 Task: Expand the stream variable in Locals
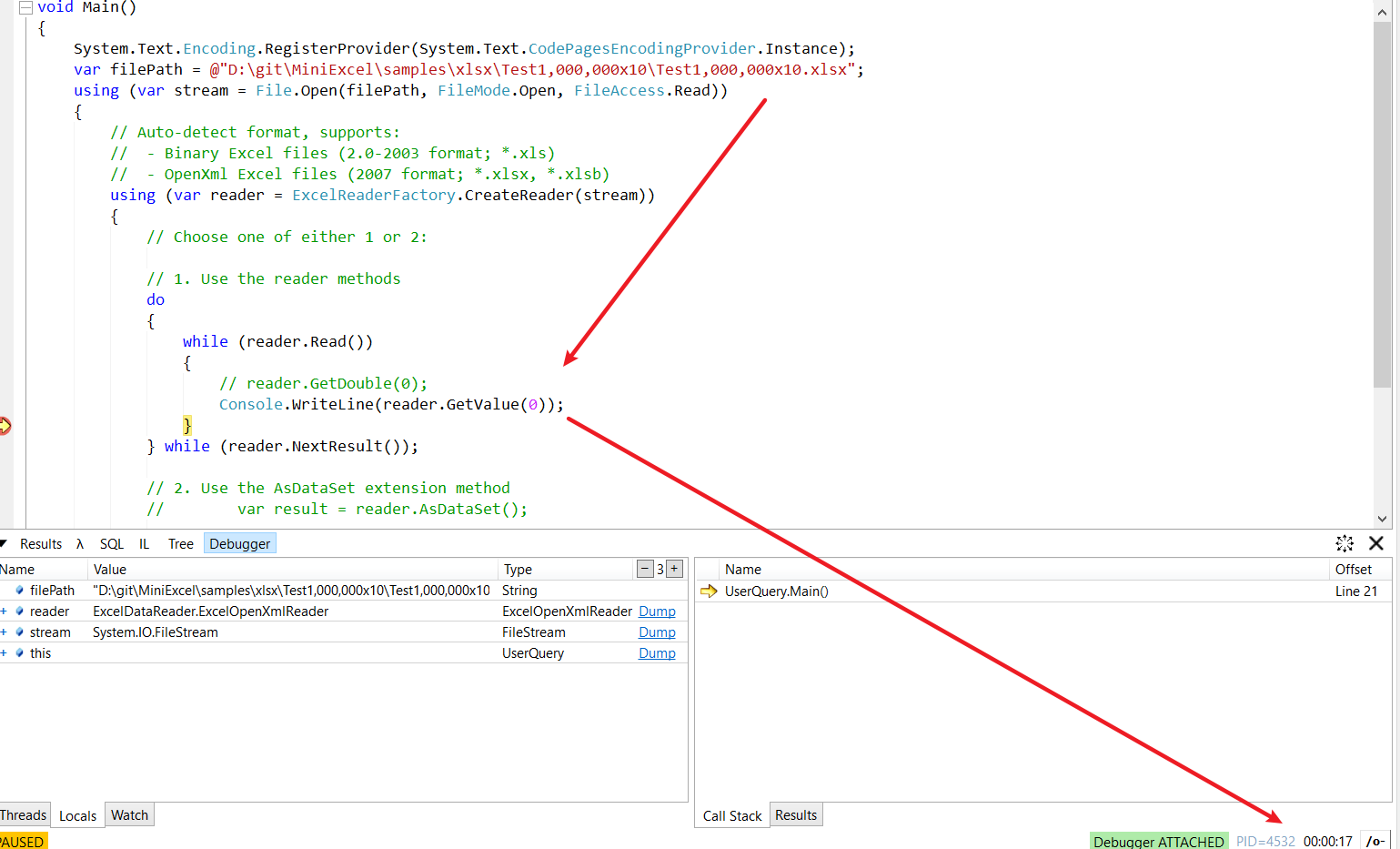5,632
